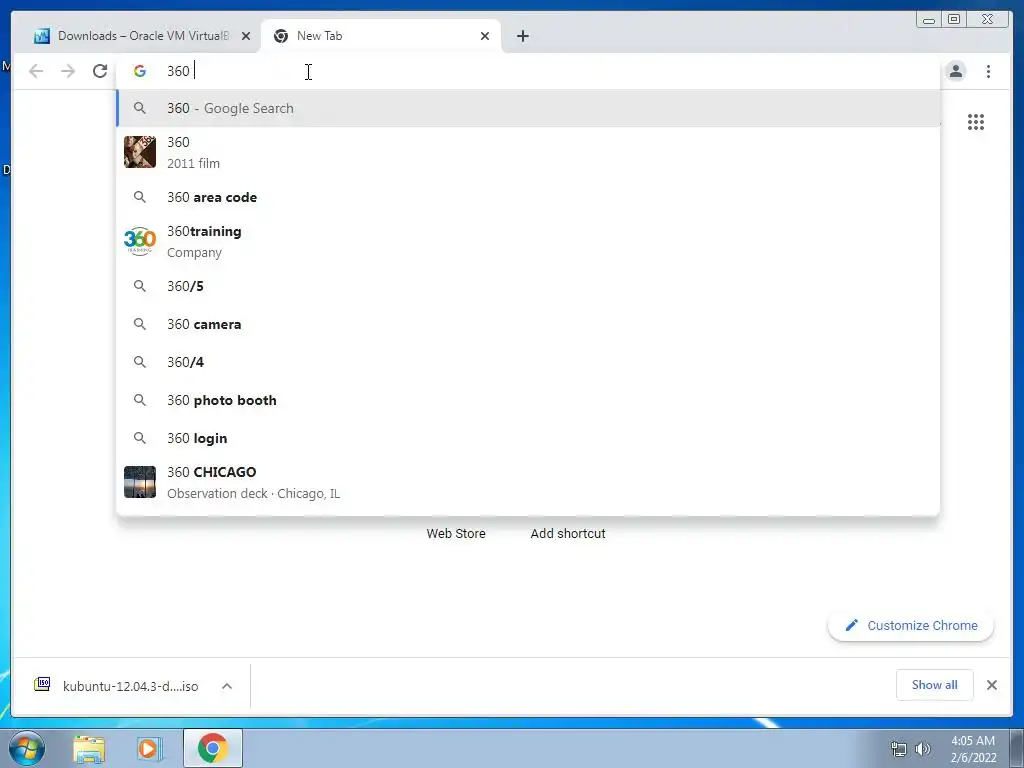Click the 360 CHICAGO photo thumbnail
The height and width of the screenshot is (768, 1024).
(140, 482)
